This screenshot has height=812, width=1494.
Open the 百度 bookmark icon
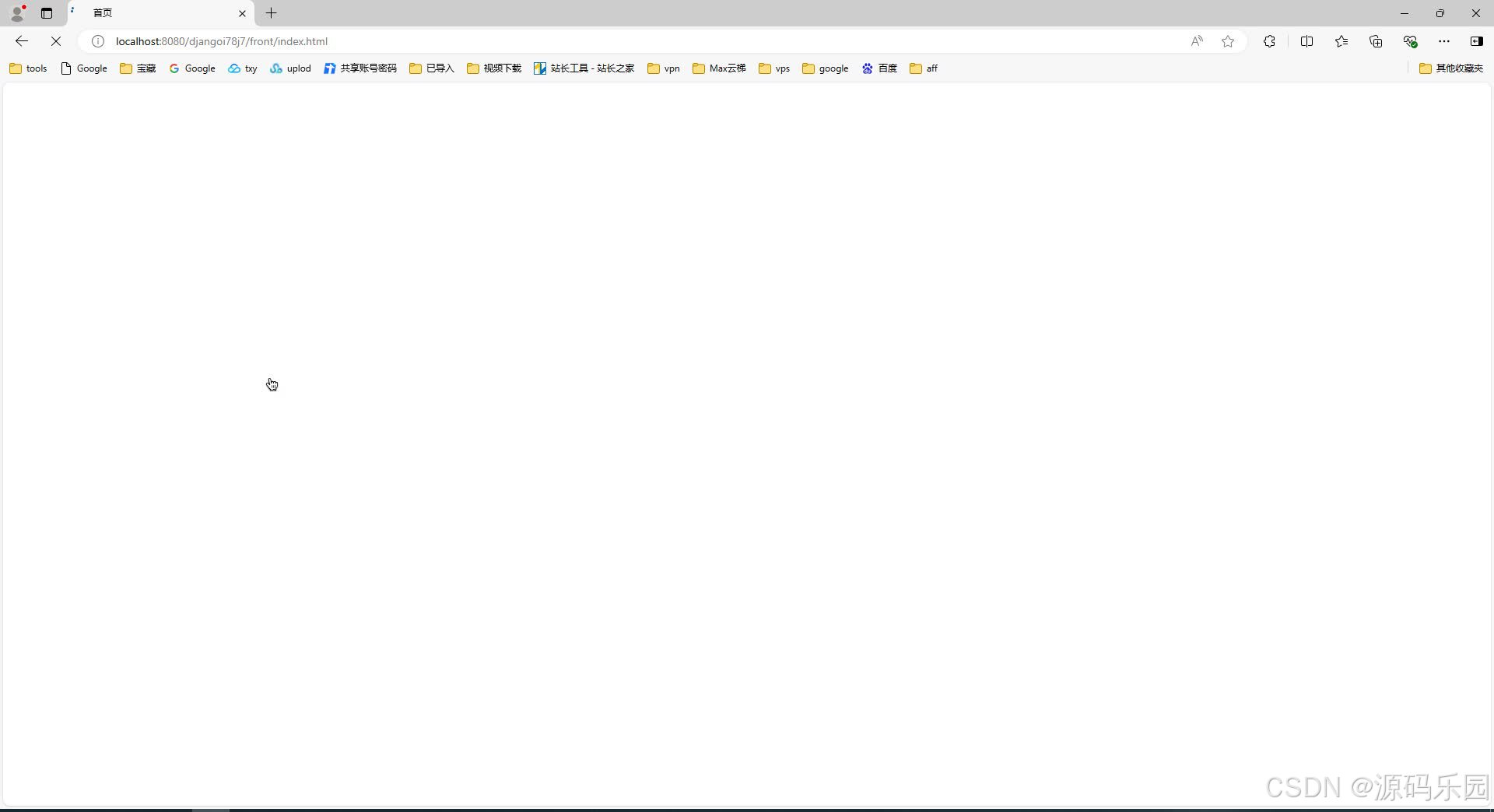(879, 68)
